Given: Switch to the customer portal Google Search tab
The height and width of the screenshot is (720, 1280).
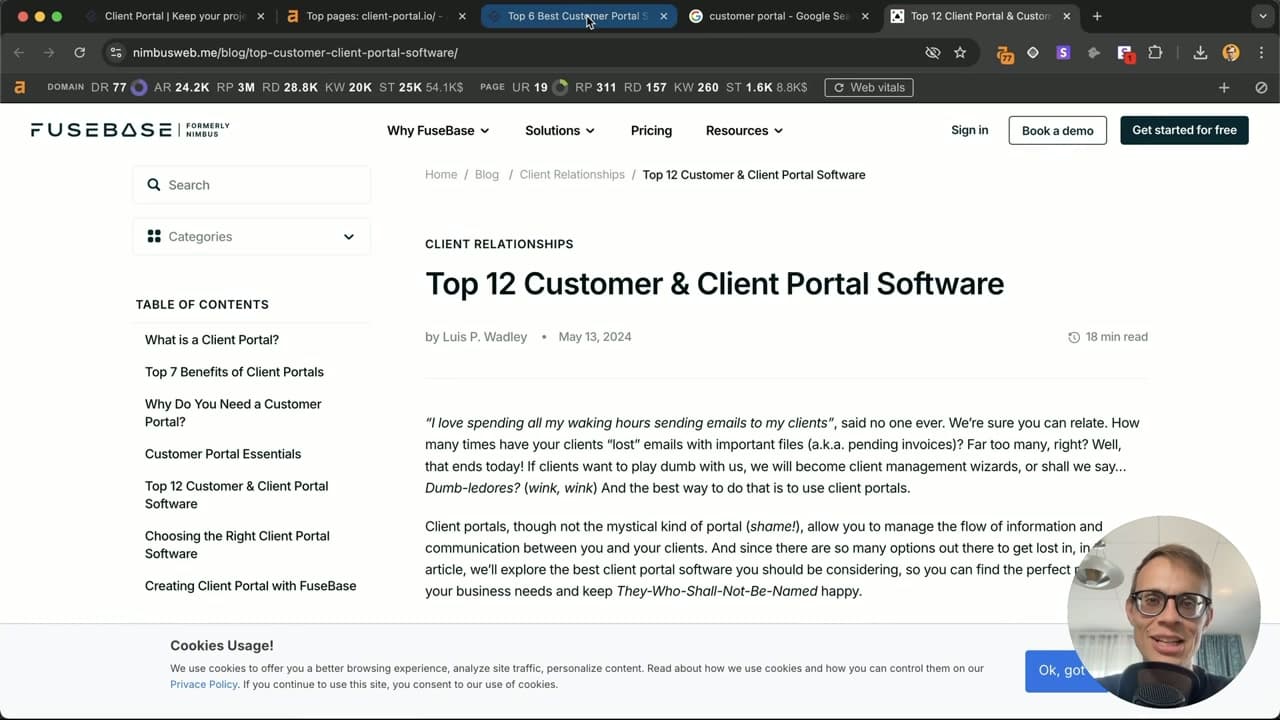Looking at the screenshot, I should coord(778,16).
